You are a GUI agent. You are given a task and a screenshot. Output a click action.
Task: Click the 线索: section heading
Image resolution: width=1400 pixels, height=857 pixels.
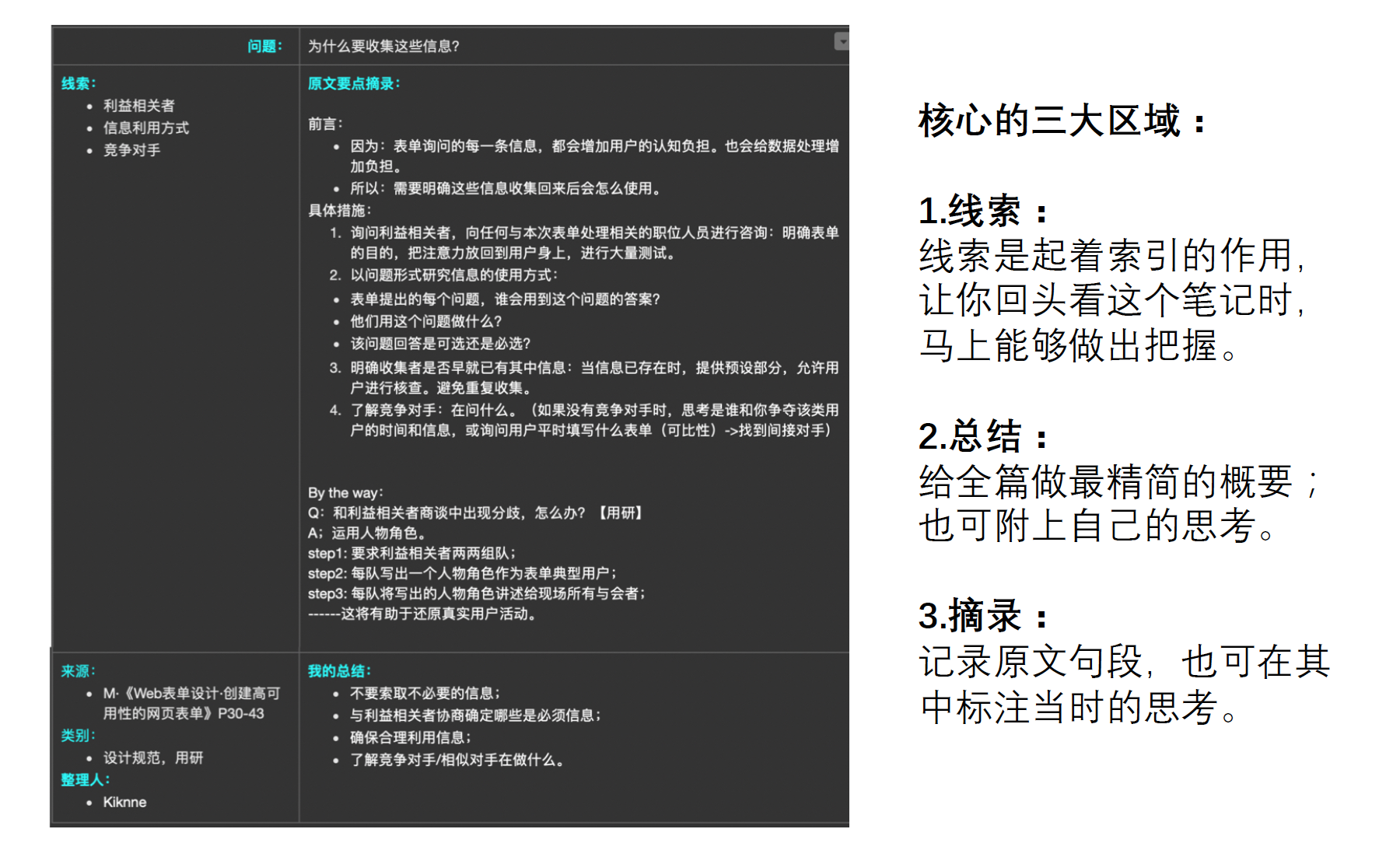point(79,83)
